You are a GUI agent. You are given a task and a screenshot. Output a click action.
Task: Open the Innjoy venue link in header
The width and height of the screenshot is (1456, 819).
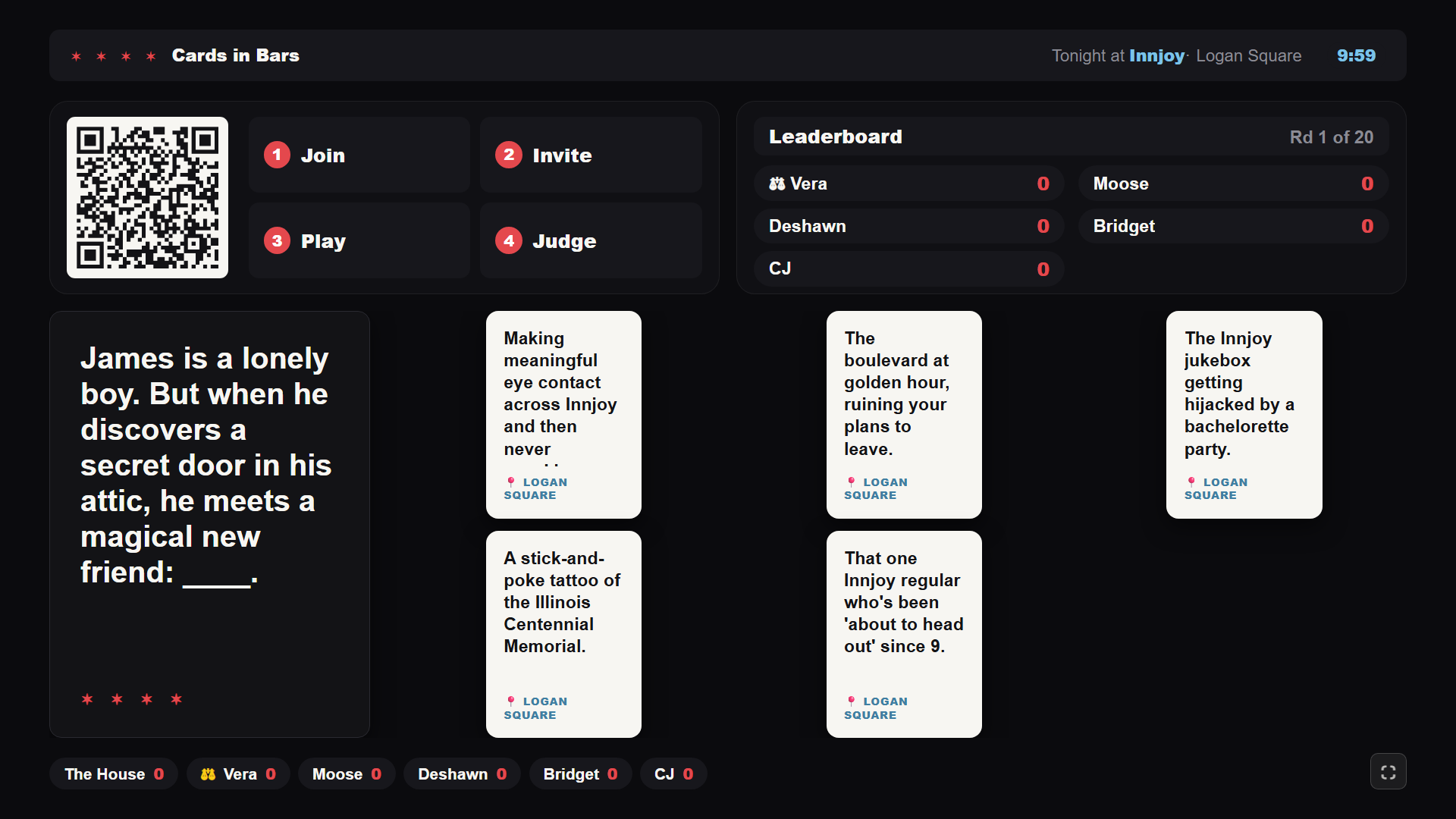(1156, 55)
